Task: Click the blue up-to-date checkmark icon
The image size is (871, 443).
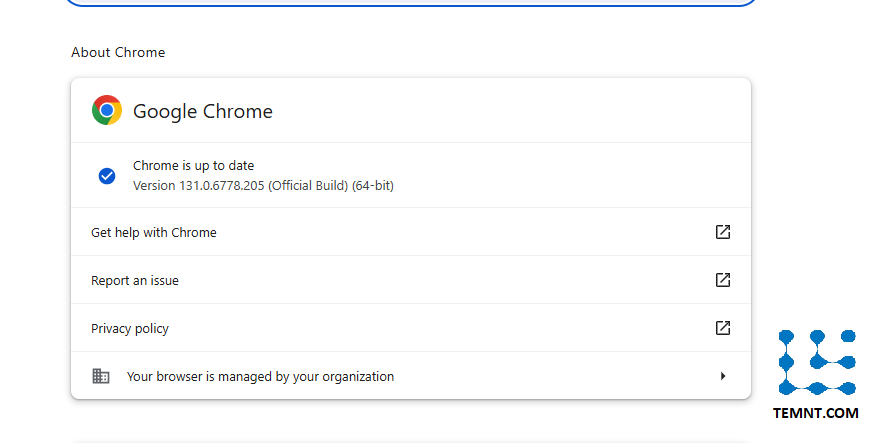Action: coord(107,176)
